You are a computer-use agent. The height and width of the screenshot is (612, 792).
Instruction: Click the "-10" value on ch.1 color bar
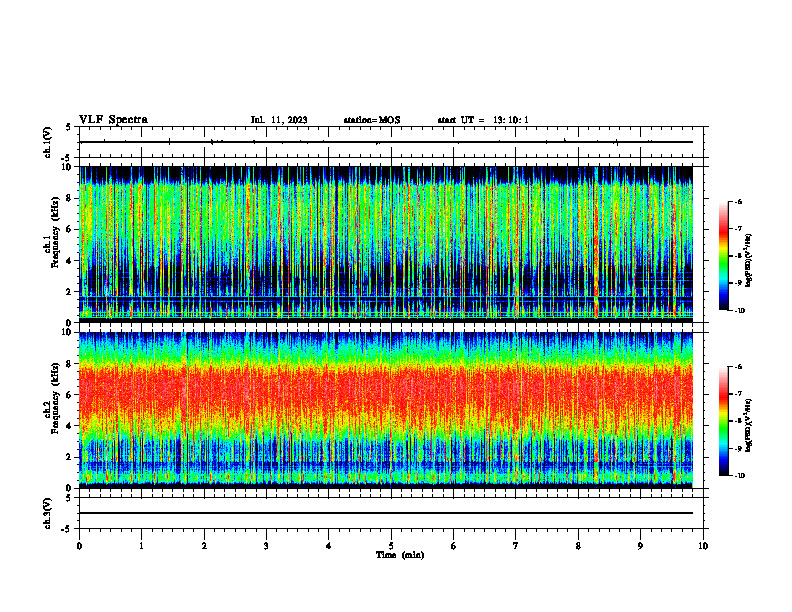tap(739, 311)
